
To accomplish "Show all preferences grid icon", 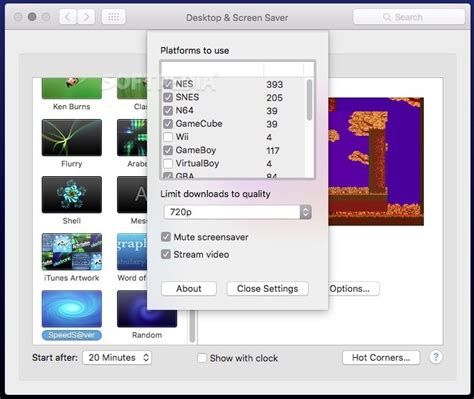I will [113, 17].
